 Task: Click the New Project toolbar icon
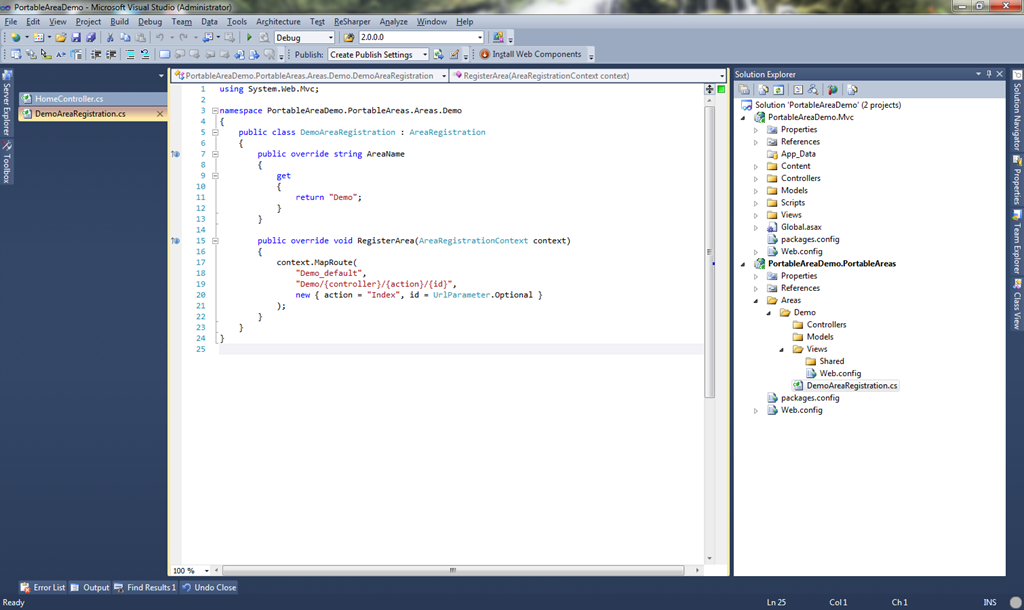point(15,37)
